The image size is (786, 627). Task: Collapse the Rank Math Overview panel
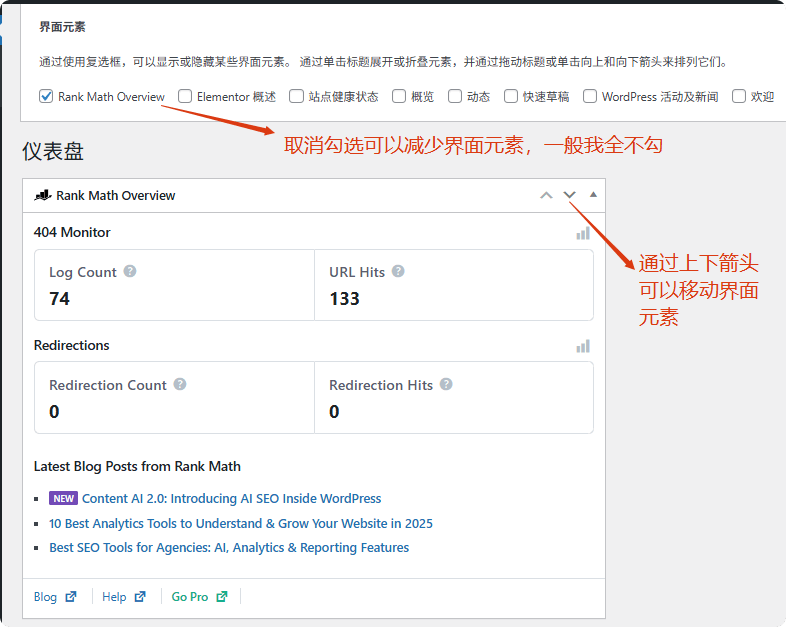tap(593, 195)
